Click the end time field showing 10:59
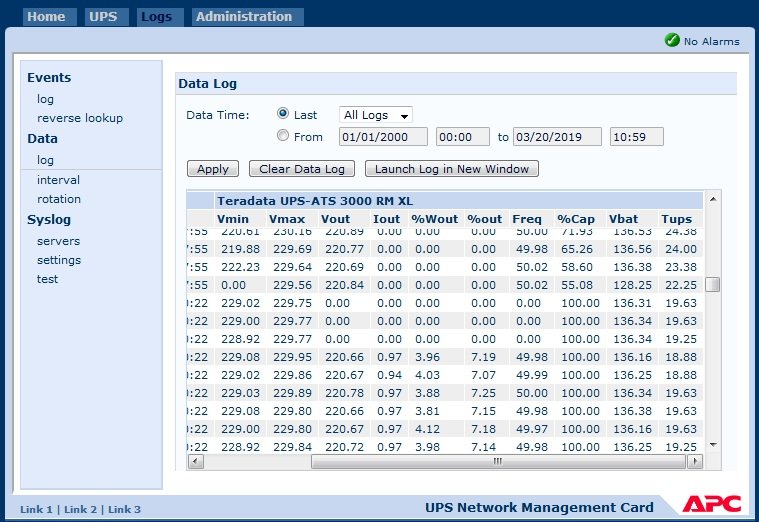Viewport: 759px width, 522px height. (636, 137)
